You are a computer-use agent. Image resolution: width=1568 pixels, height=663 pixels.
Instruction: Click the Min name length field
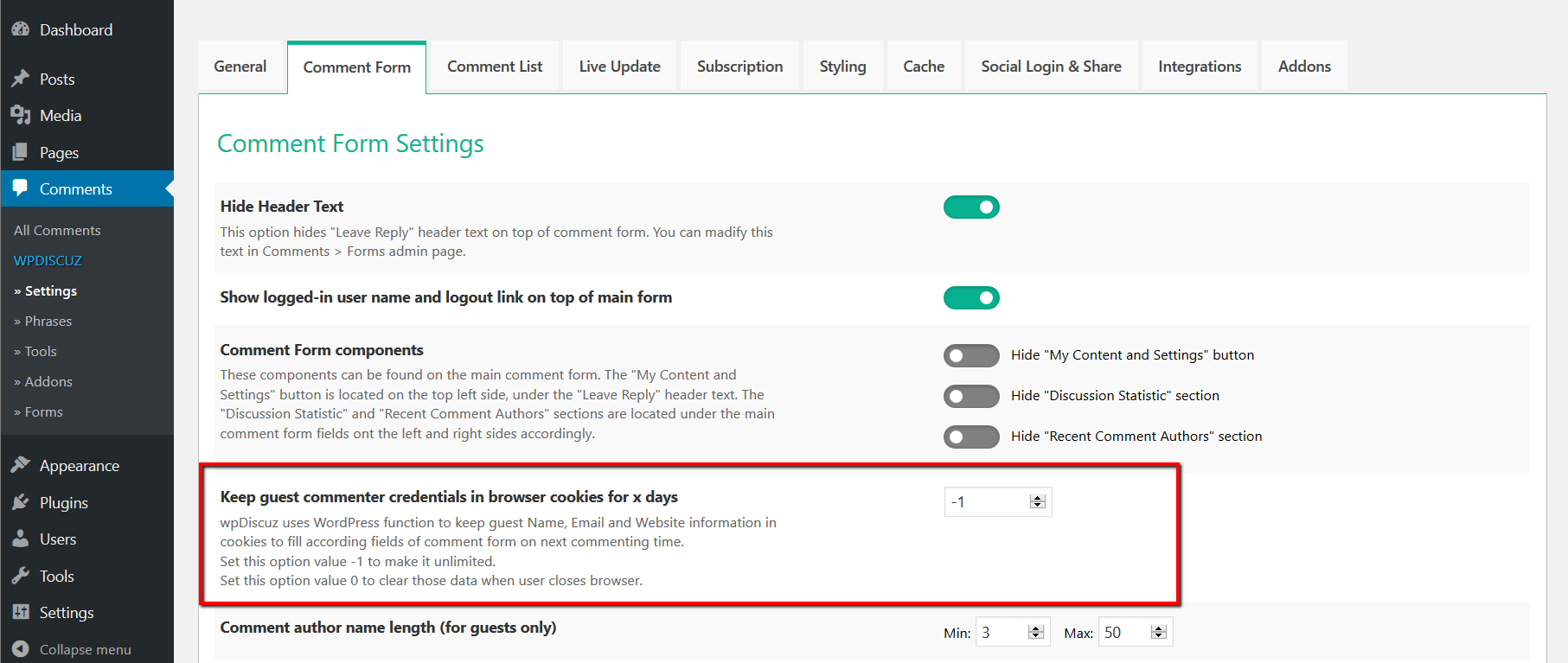coord(1002,633)
